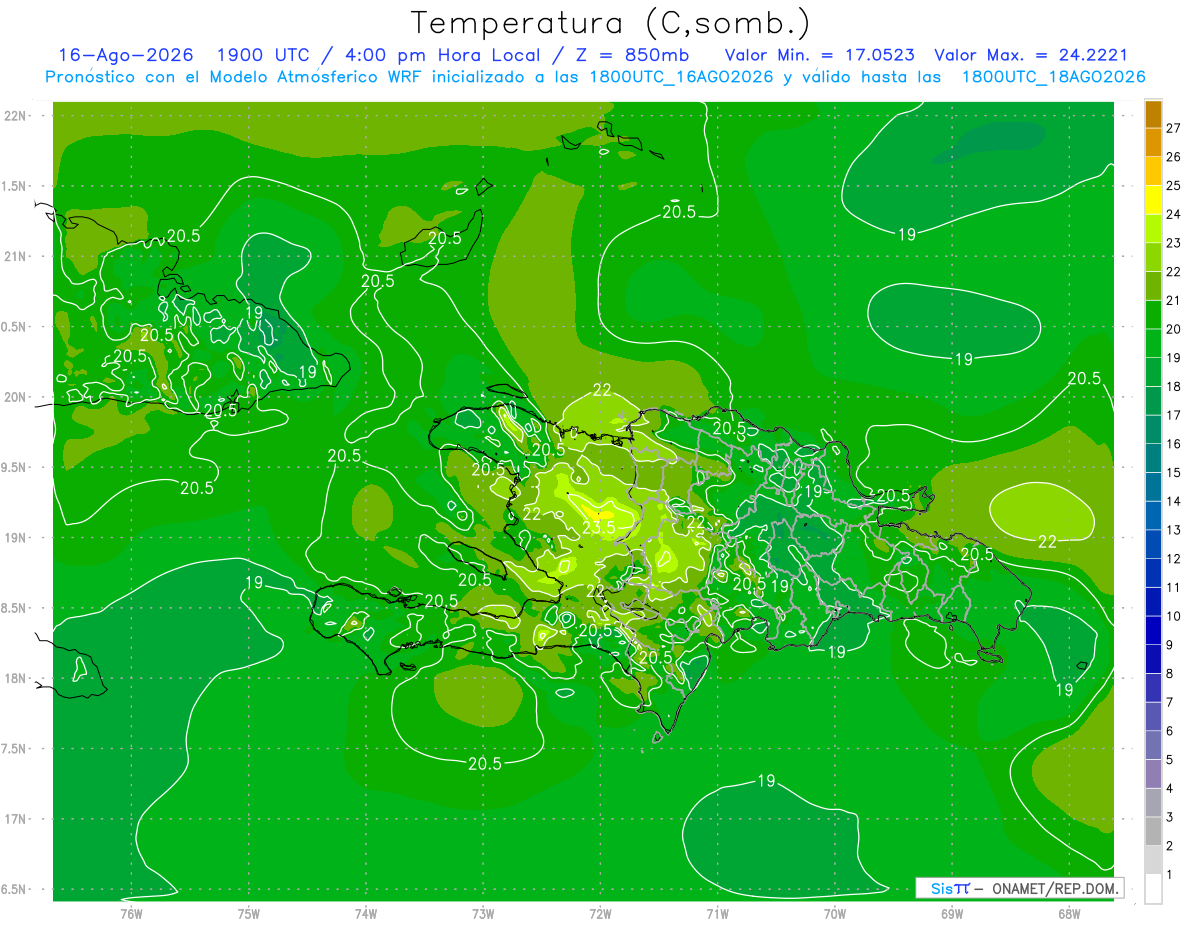Click the legend value "10"
Screen dimensions: 1200x927
click(1173, 616)
